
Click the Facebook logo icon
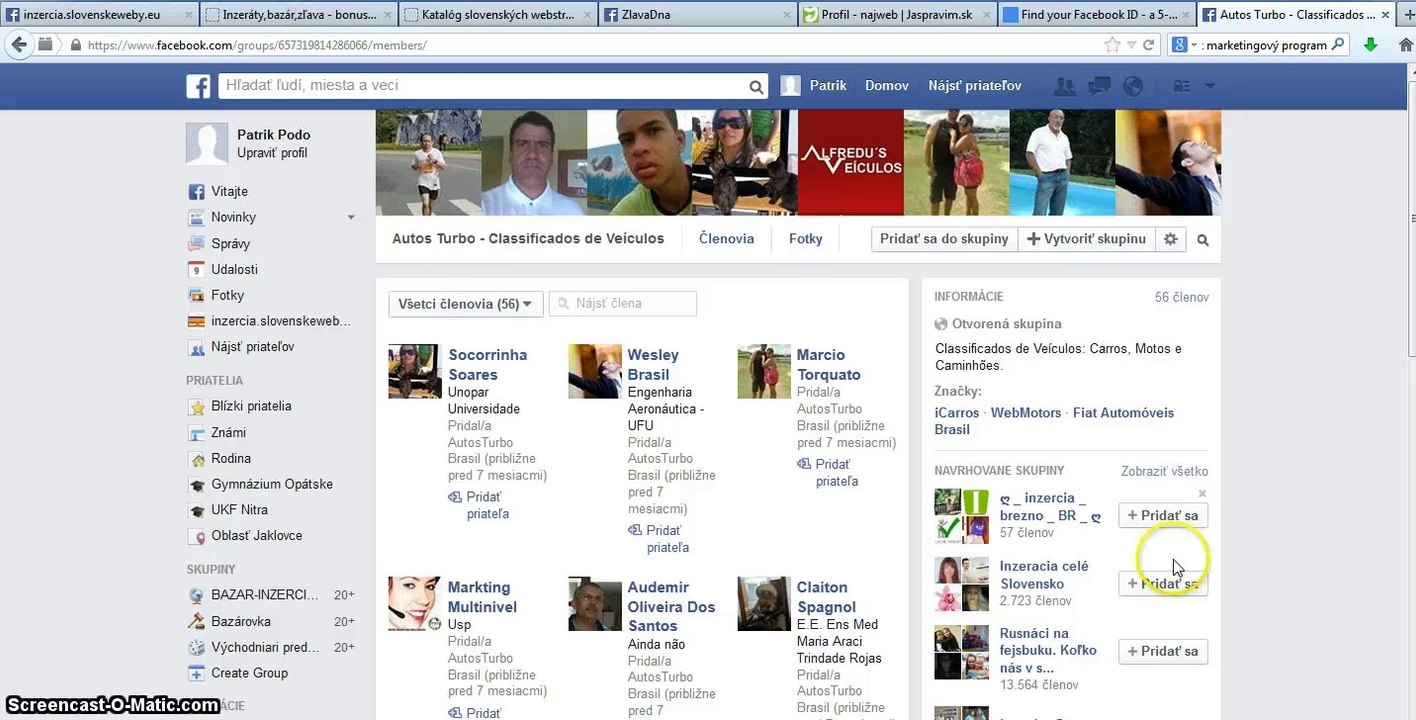pos(198,86)
